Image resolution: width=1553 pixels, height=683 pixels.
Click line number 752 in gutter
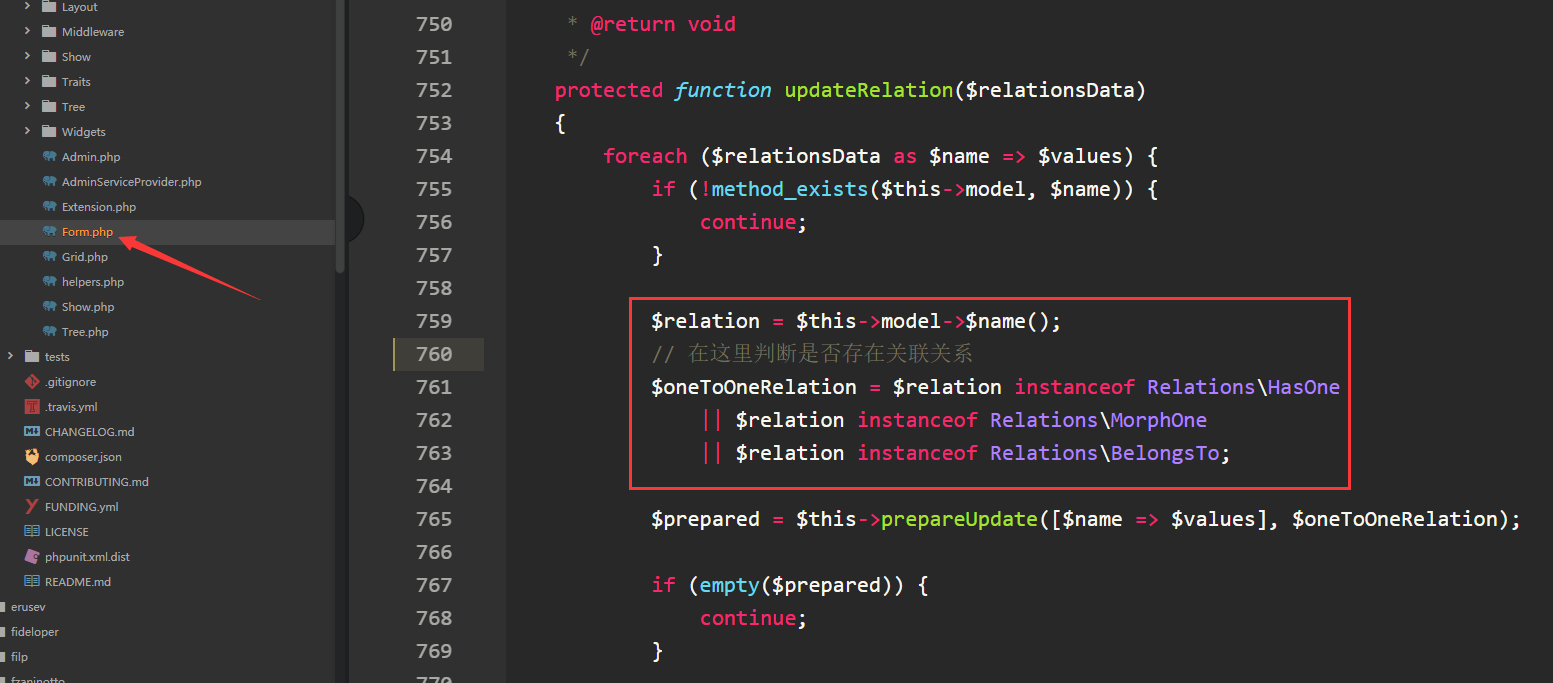(434, 90)
